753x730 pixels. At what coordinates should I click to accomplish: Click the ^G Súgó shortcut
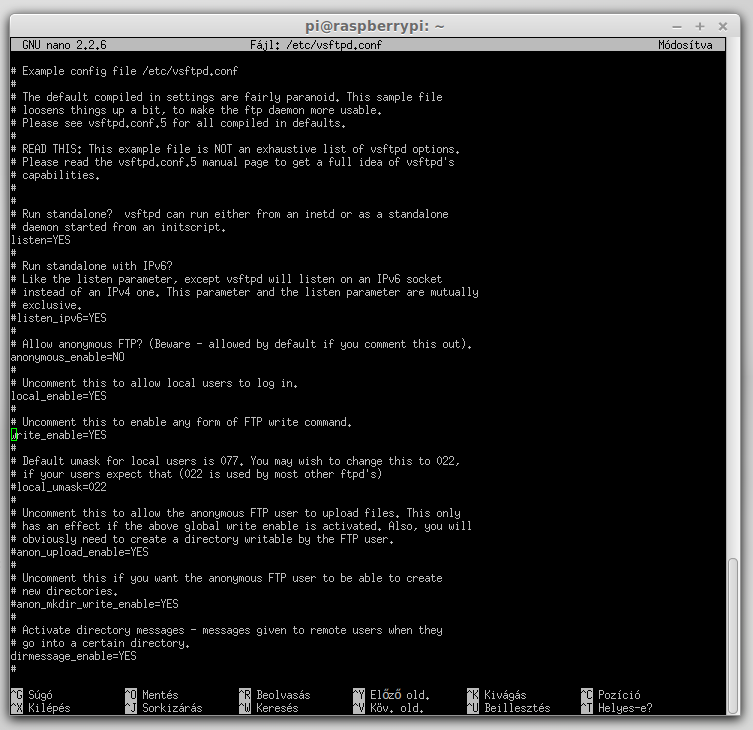pos(32,695)
